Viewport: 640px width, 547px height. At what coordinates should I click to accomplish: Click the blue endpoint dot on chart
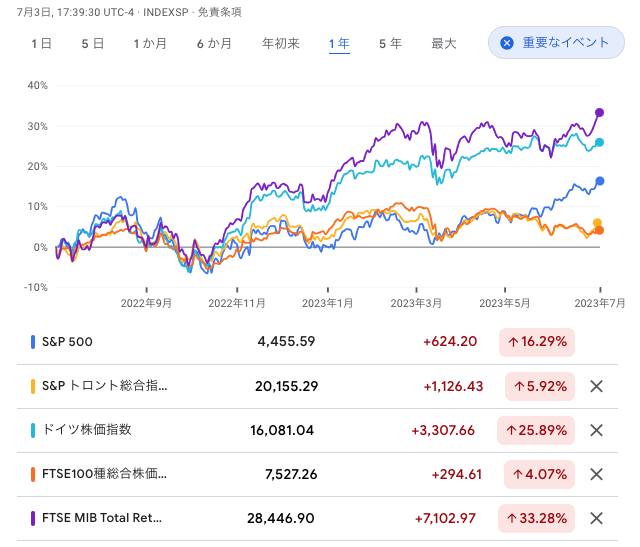coord(600,181)
